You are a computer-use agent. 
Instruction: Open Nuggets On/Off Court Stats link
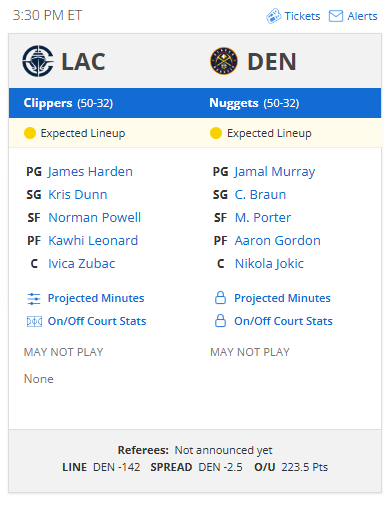coord(283,321)
